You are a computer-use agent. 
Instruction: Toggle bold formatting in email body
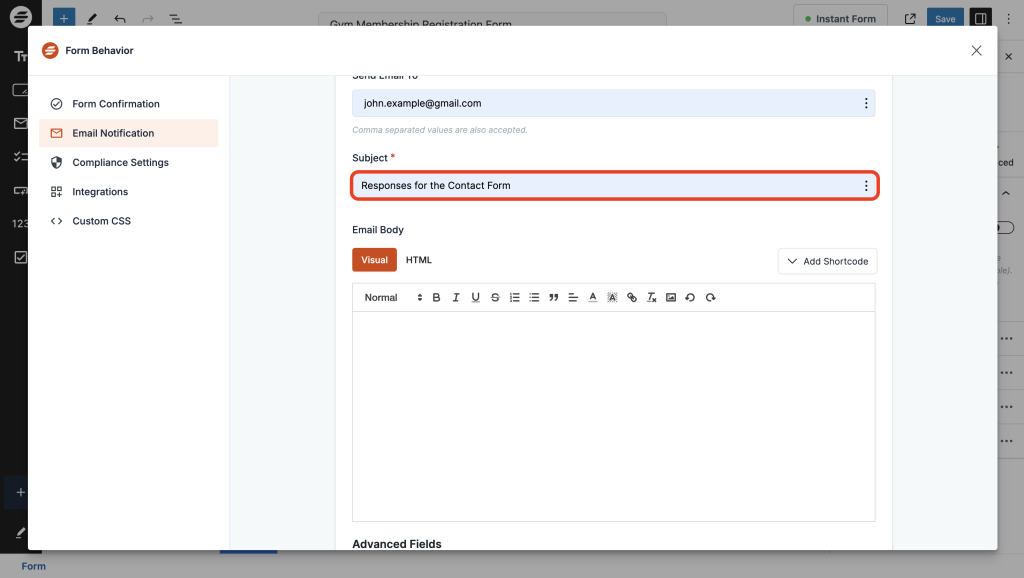pyautogui.click(x=436, y=298)
